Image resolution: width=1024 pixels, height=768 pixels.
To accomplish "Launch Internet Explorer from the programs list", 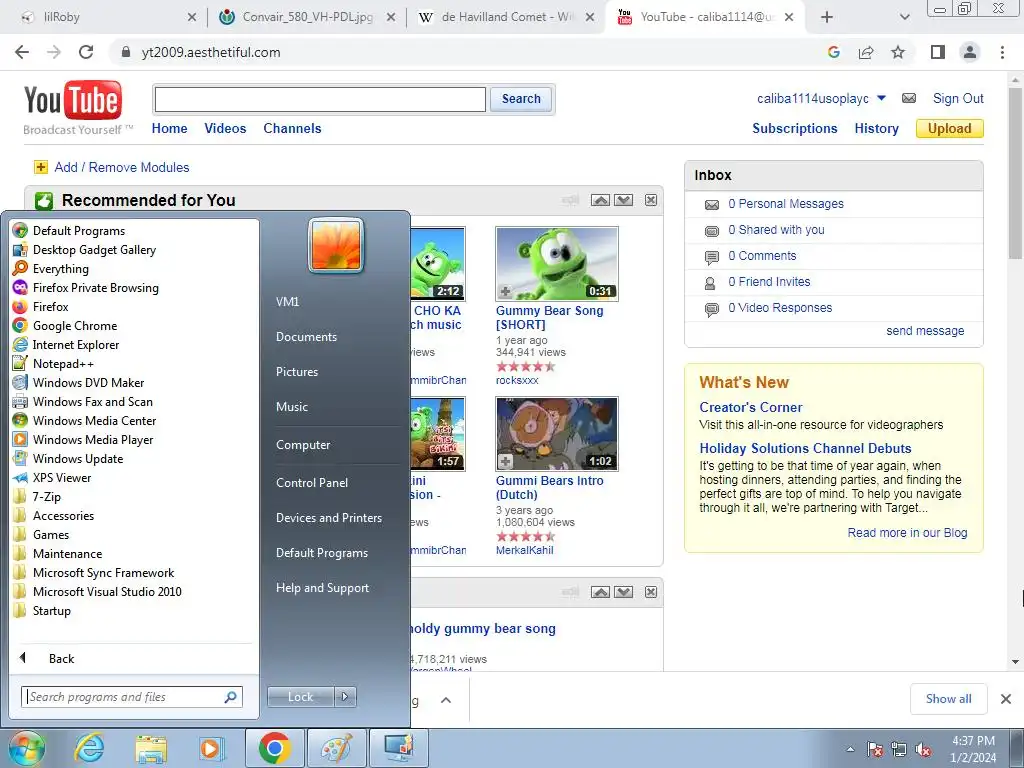I will click(66, 344).
